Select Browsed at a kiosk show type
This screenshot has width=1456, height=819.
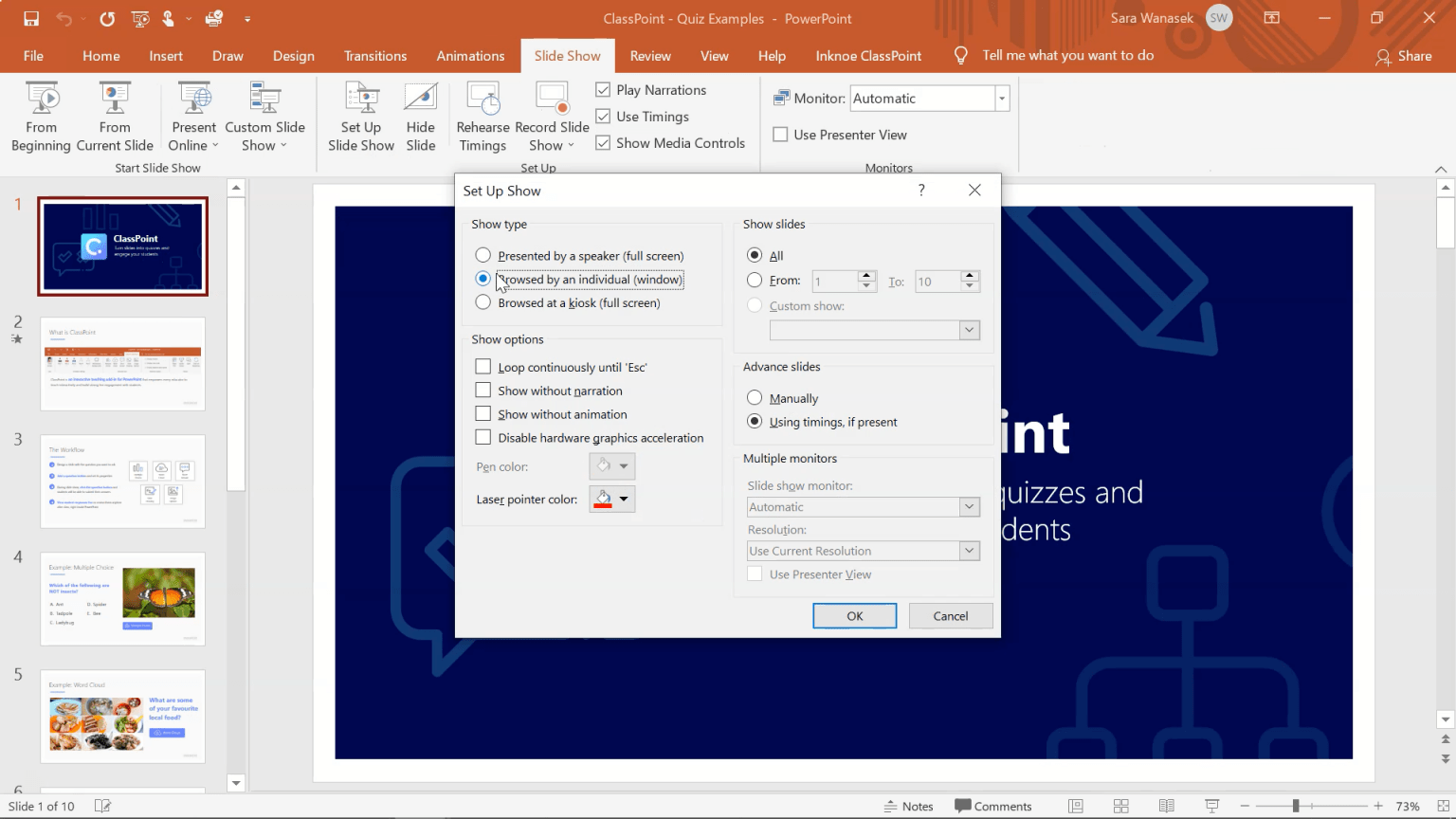[482, 302]
